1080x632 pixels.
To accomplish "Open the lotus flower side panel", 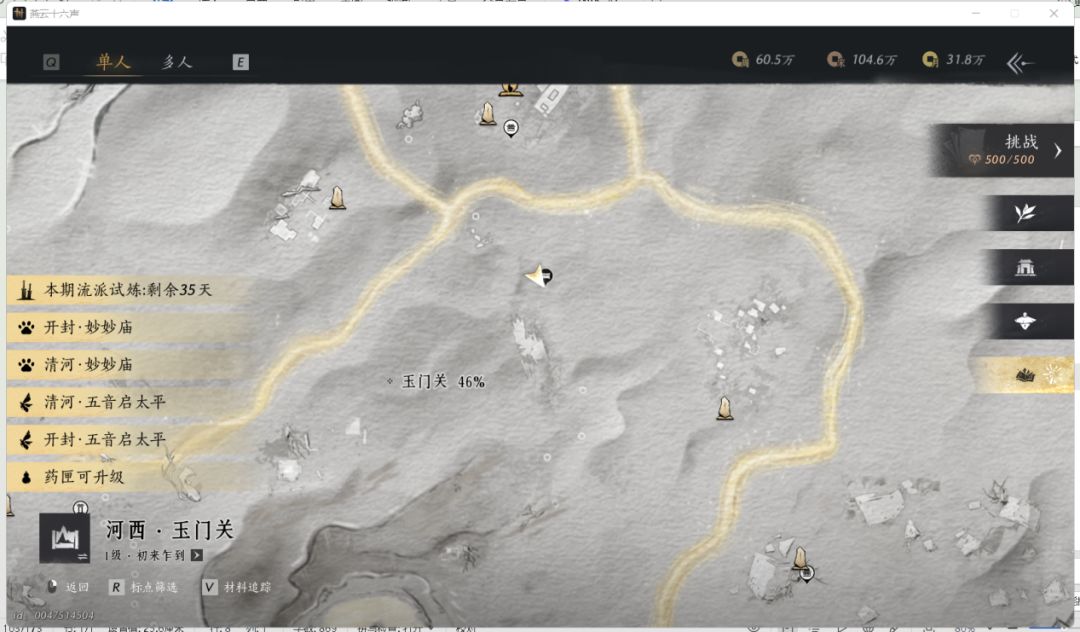I will [x=1026, y=321].
